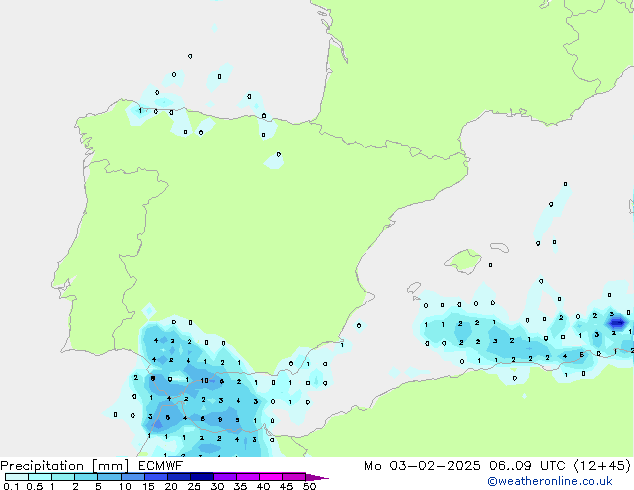Viewport: 634px width, 490px height.
Task: Click the 45–50 mm legend color segment
Action: tap(294, 477)
